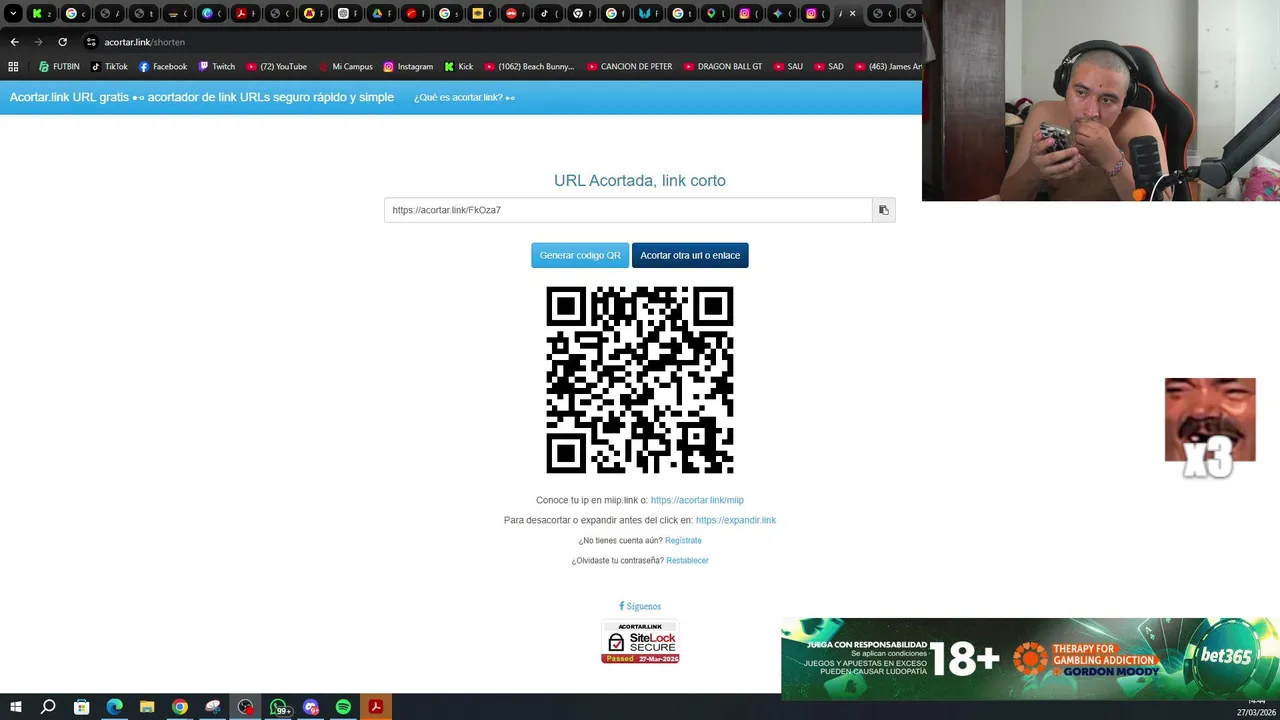This screenshot has width=1280, height=720.
Task: Open File Explorer from the taskbar
Action: coord(147,707)
